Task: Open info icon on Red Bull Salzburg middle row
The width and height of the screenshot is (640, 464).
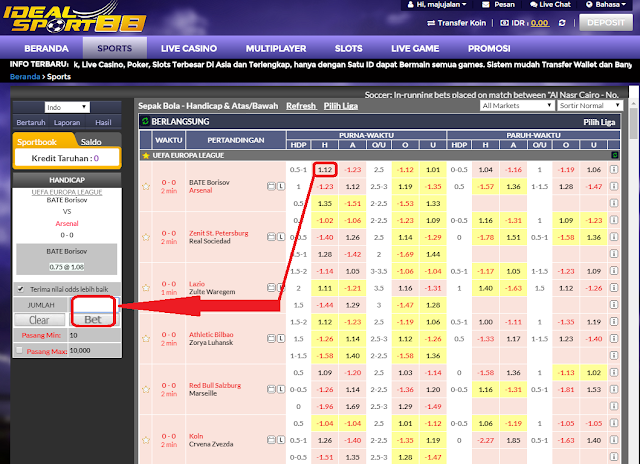Action: (614, 389)
